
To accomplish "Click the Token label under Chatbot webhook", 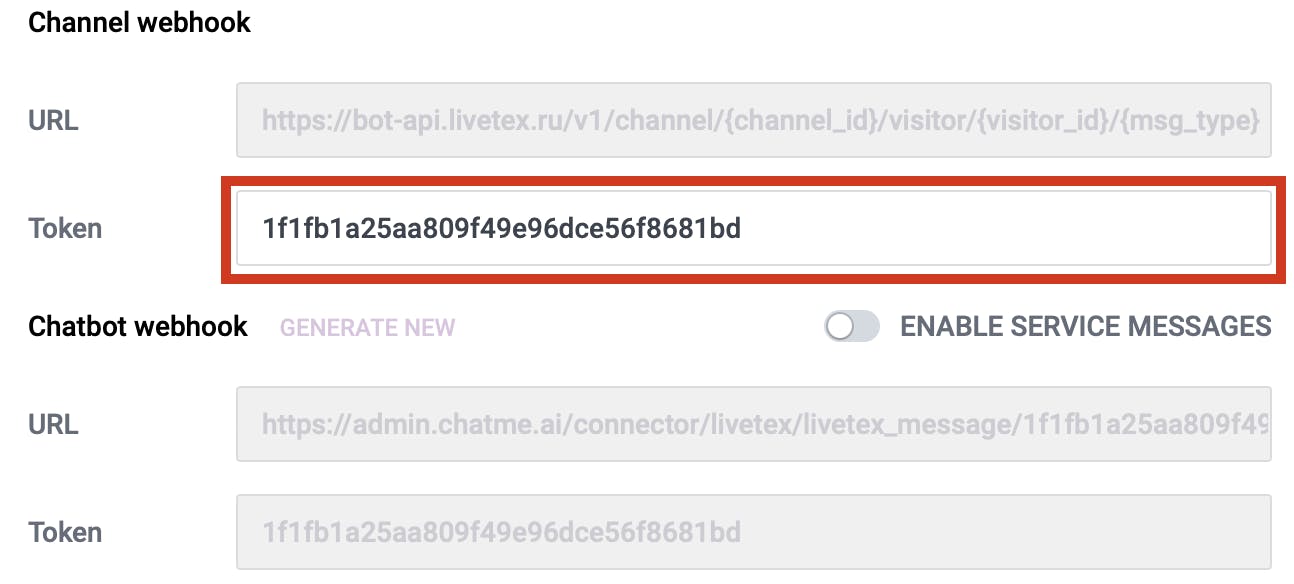I will [65, 532].
